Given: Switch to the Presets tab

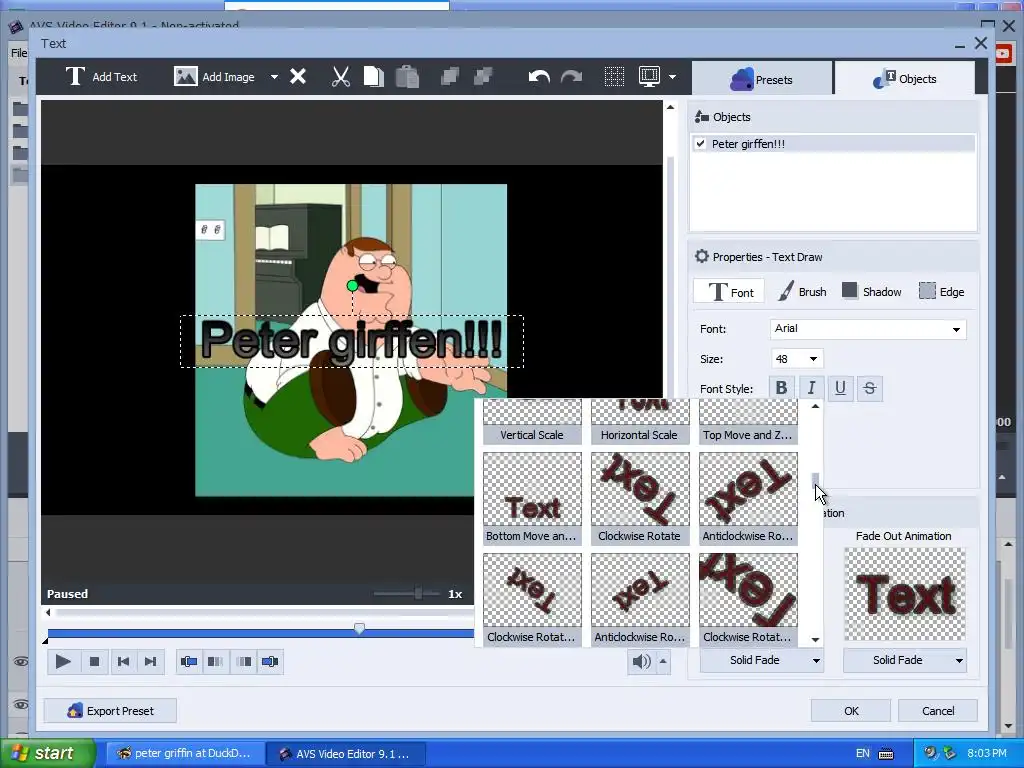Looking at the screenshot, I should (x=761, y=80).
